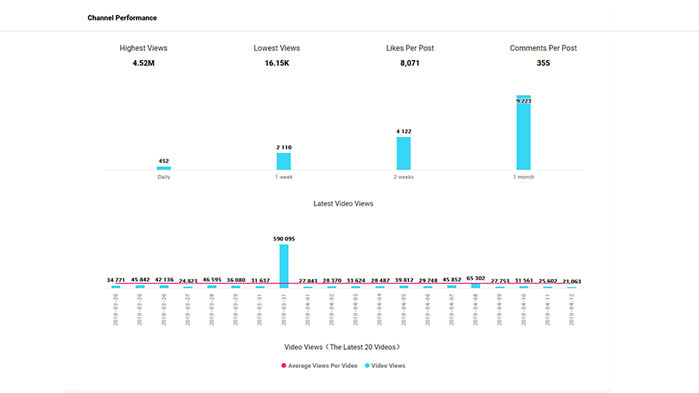Select the tall 590 095 views bar
Viewport: 699px width, 393px height.
tap(284, 266)
